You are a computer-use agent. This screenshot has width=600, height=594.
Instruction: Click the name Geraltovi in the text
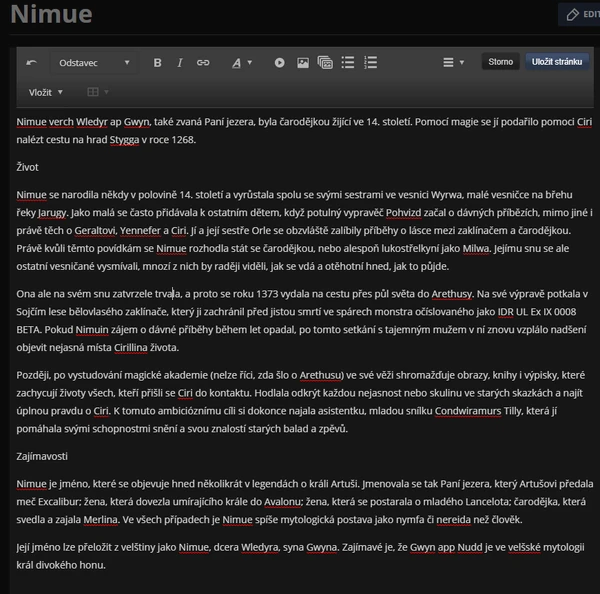(95, 231)
